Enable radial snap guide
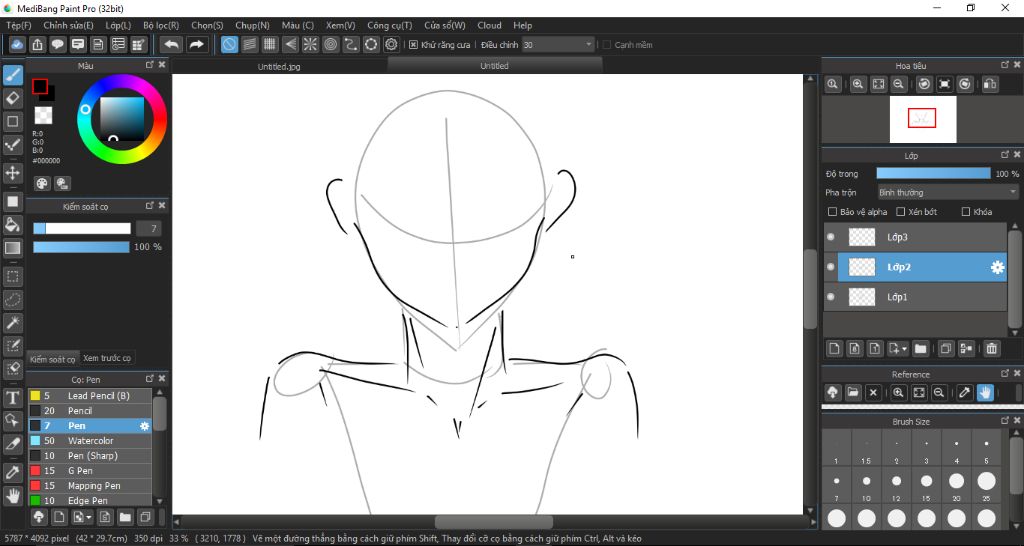This screenshot has width=1024, height=546. (310, 44)
